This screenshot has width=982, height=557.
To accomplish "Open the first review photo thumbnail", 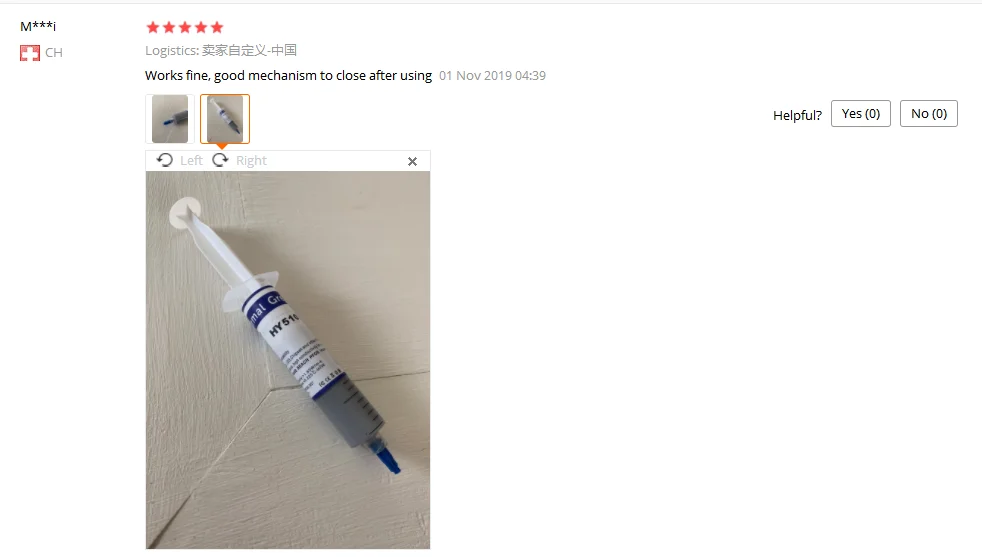I will (x=170, y=119).
